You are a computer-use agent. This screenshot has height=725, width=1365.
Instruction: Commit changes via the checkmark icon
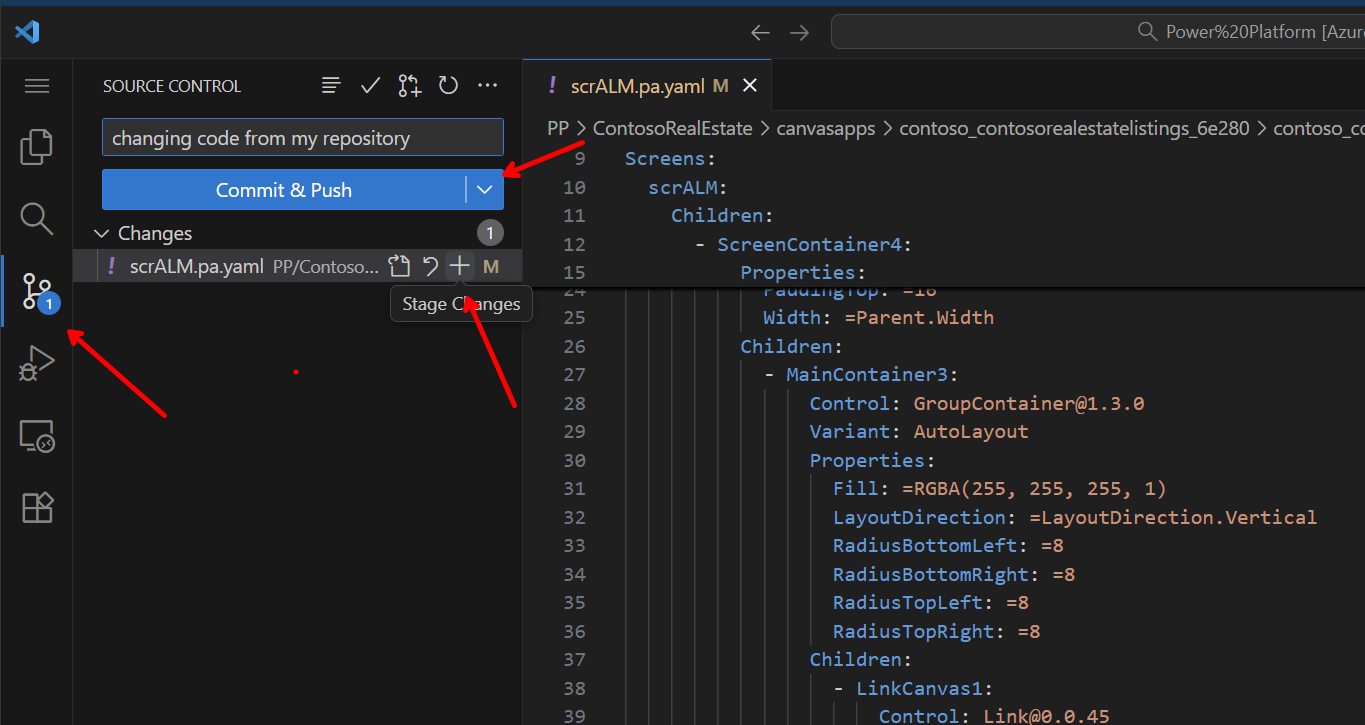(x=370, y=85)
